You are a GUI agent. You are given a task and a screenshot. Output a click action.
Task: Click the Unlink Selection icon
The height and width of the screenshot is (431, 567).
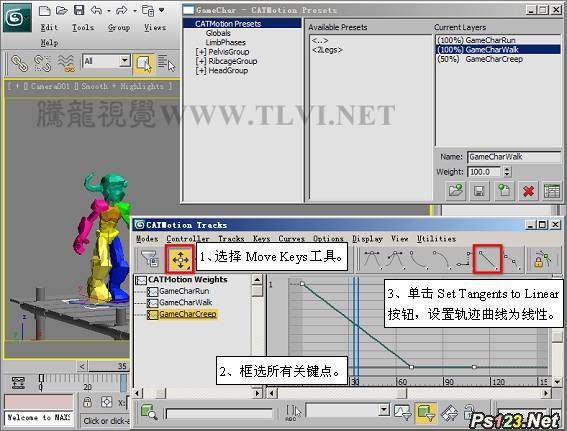click(x=42, y=63)
